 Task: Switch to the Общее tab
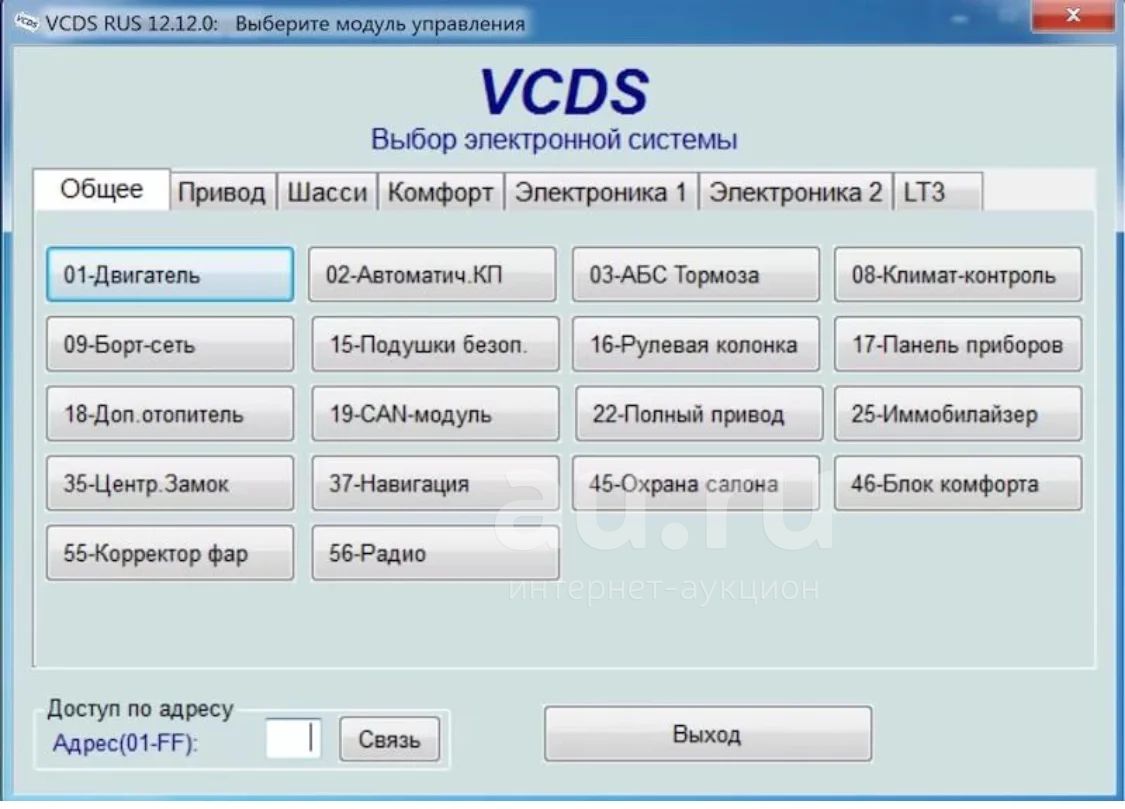tap(102, 189)
